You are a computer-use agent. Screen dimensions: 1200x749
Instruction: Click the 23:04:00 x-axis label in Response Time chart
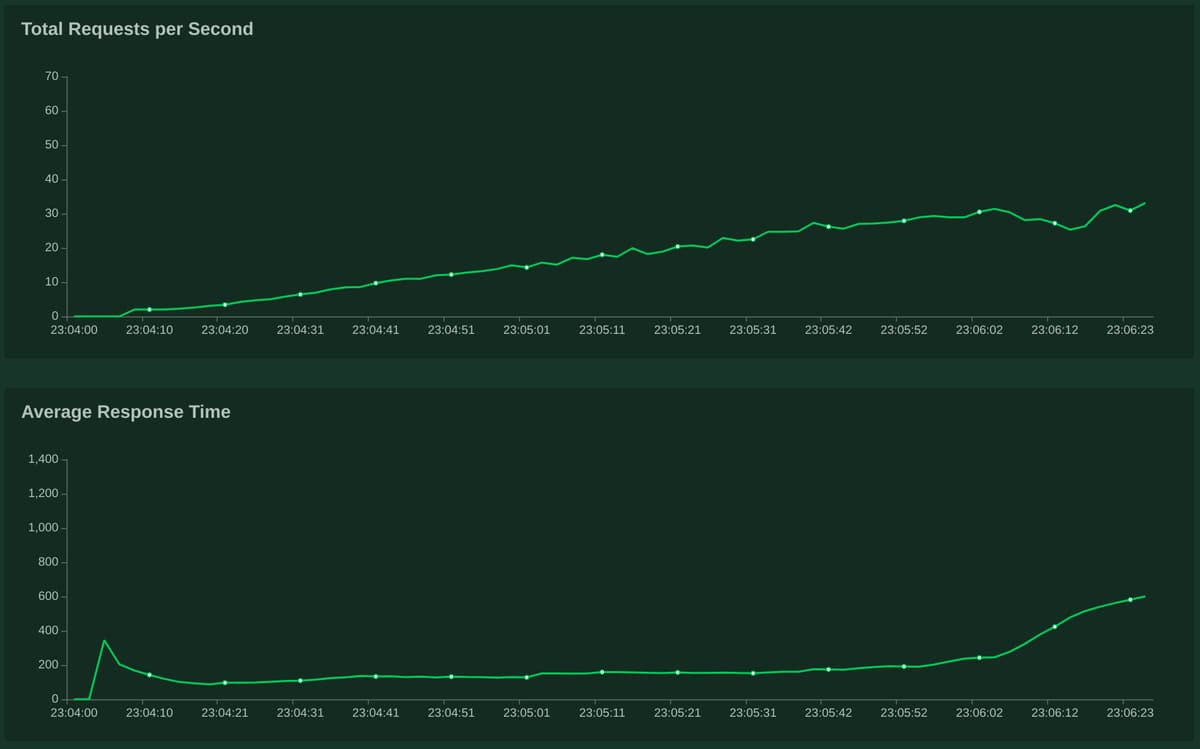tap(74, 713)
